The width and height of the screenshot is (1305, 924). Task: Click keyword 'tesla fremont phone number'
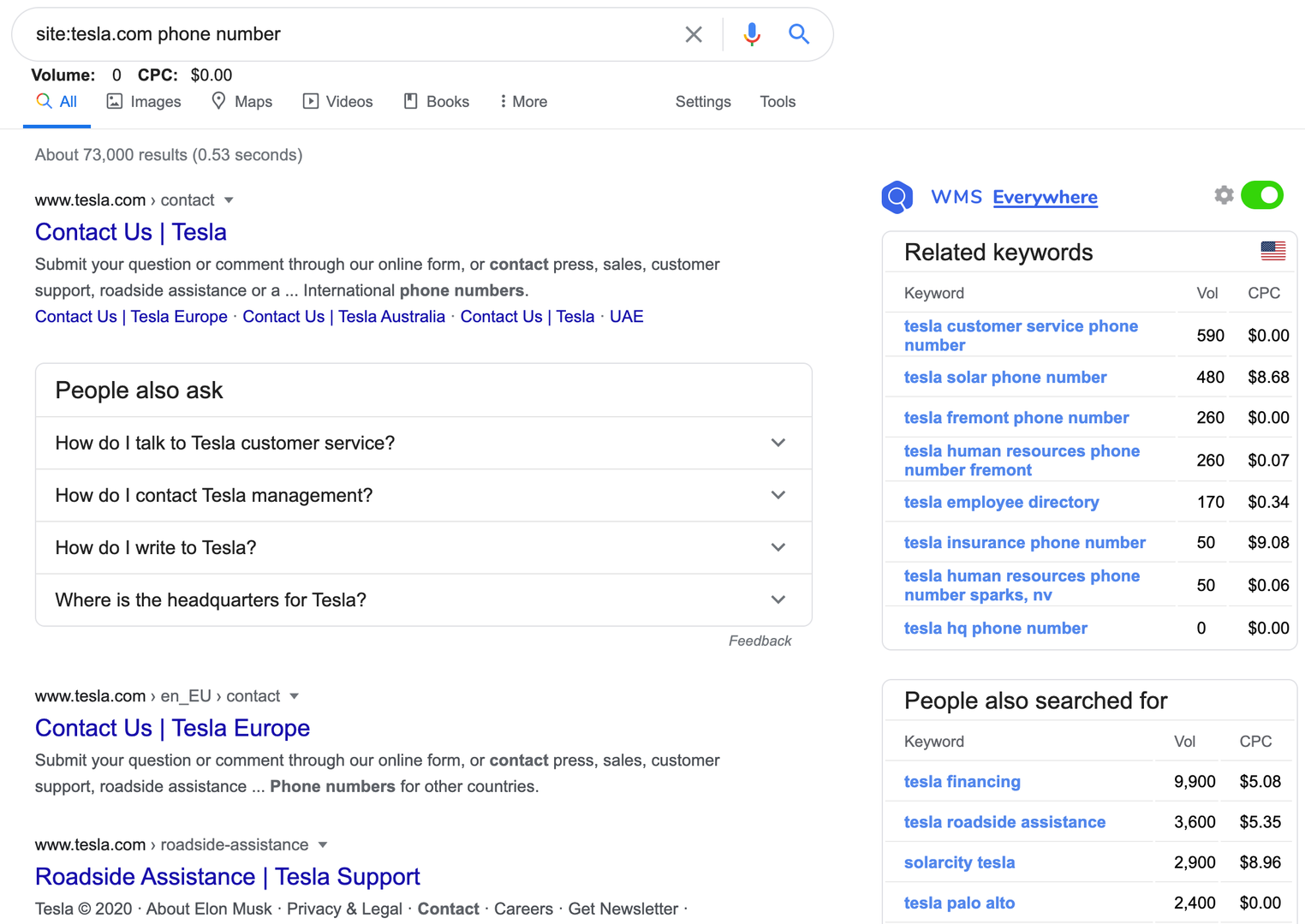pos(1016,418)
